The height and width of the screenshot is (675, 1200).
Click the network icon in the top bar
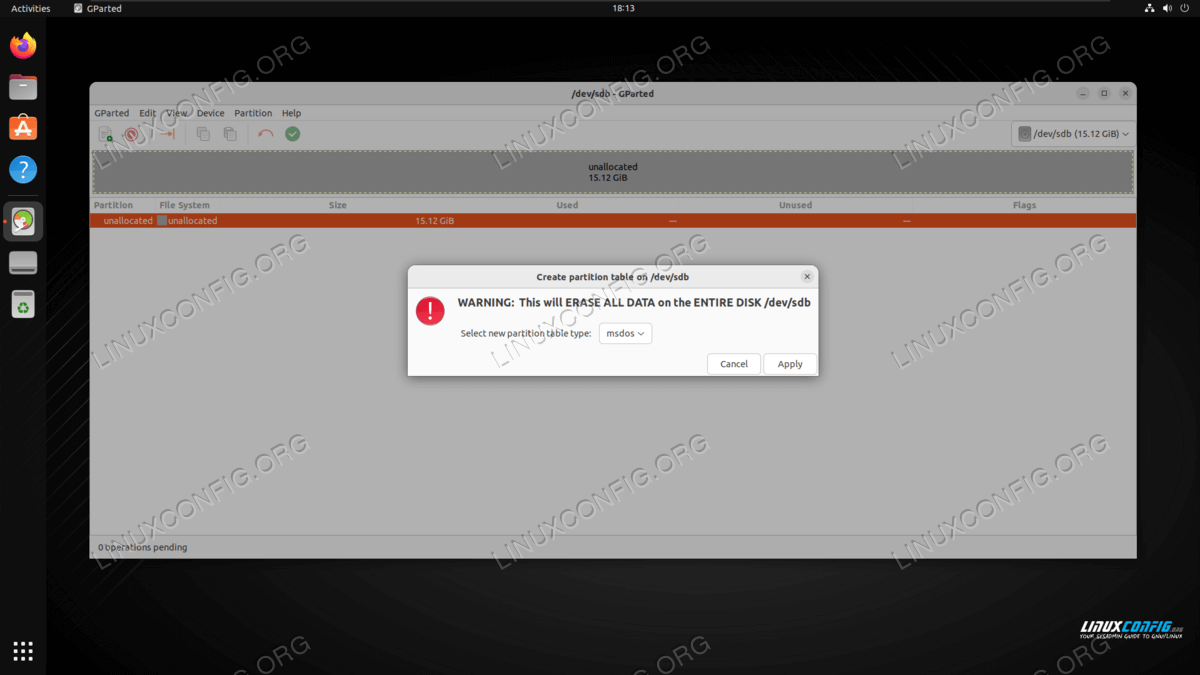tap(1150, 8)
